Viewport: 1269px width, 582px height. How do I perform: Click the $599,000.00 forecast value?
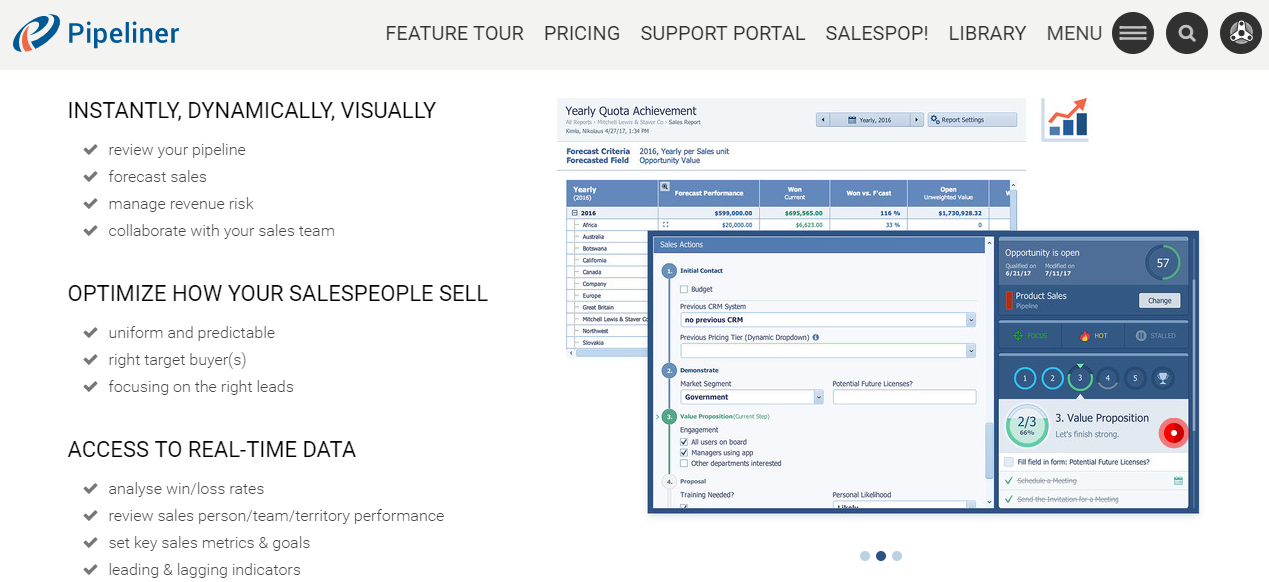(x=733, y=213)
